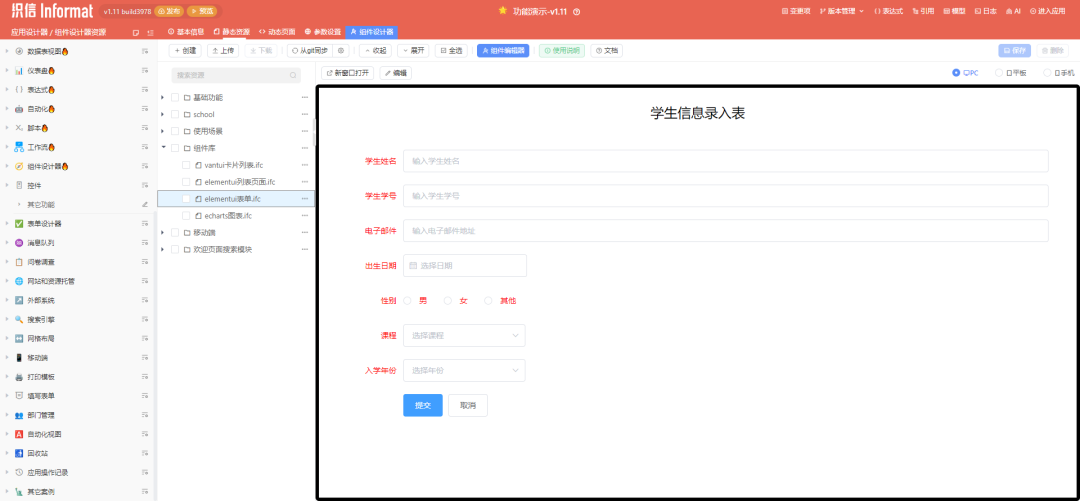Open the more options icon for echarts图表.ifc
This screenshot has width=1080, height=501.
305,215
